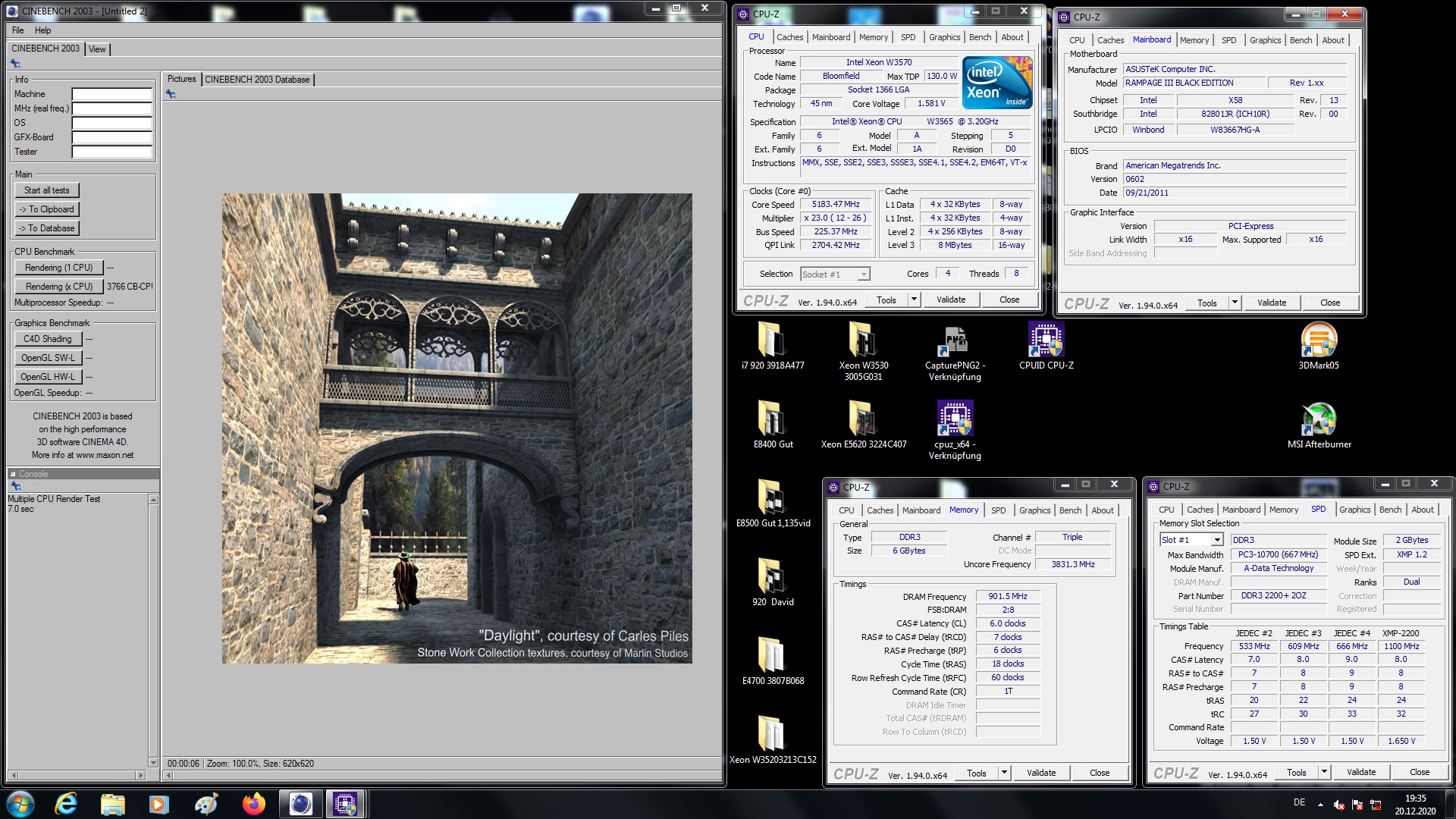Click Validate in the CPU-Z CPU window
The height and width of the screenshot is (819, 1456).
(951, 300)
